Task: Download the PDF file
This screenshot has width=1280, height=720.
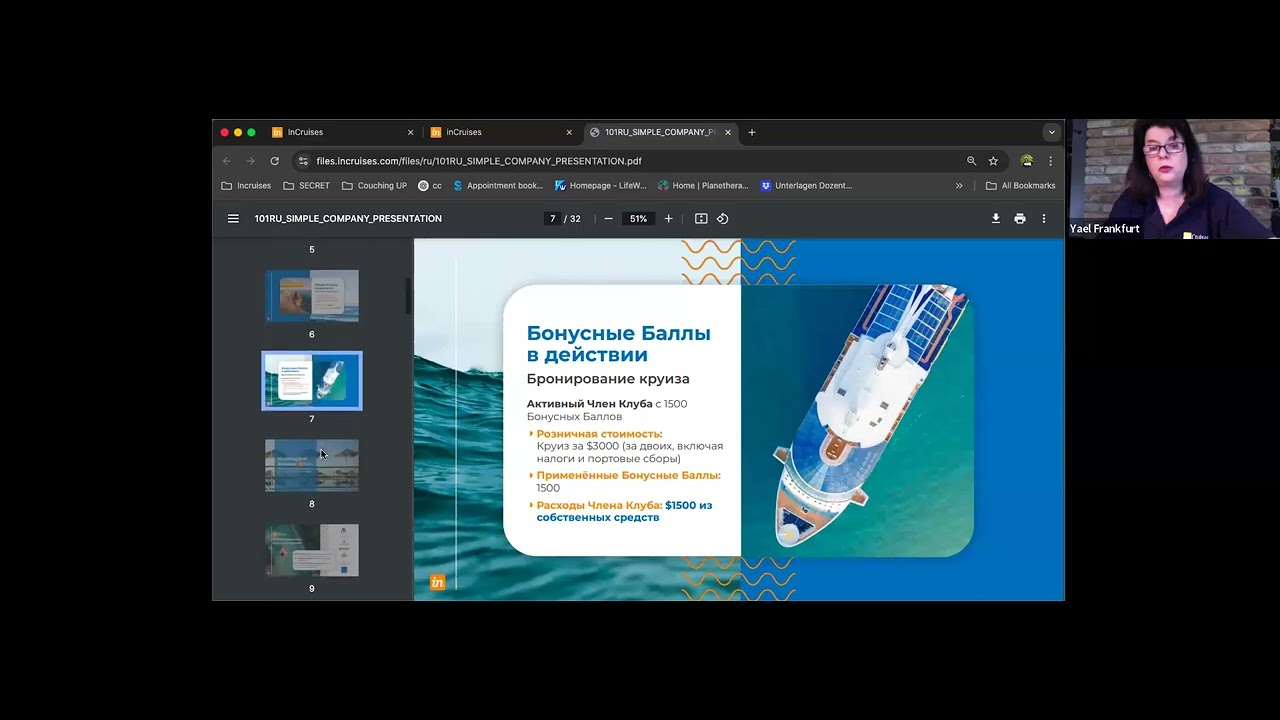Action: [x=996, y=219]
